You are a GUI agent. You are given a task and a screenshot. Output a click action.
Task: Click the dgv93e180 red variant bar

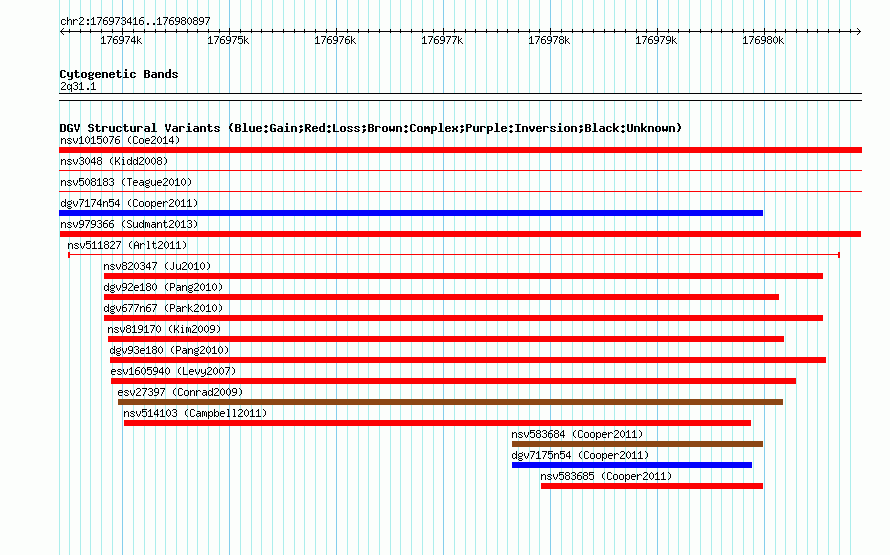tap(468, 360)
